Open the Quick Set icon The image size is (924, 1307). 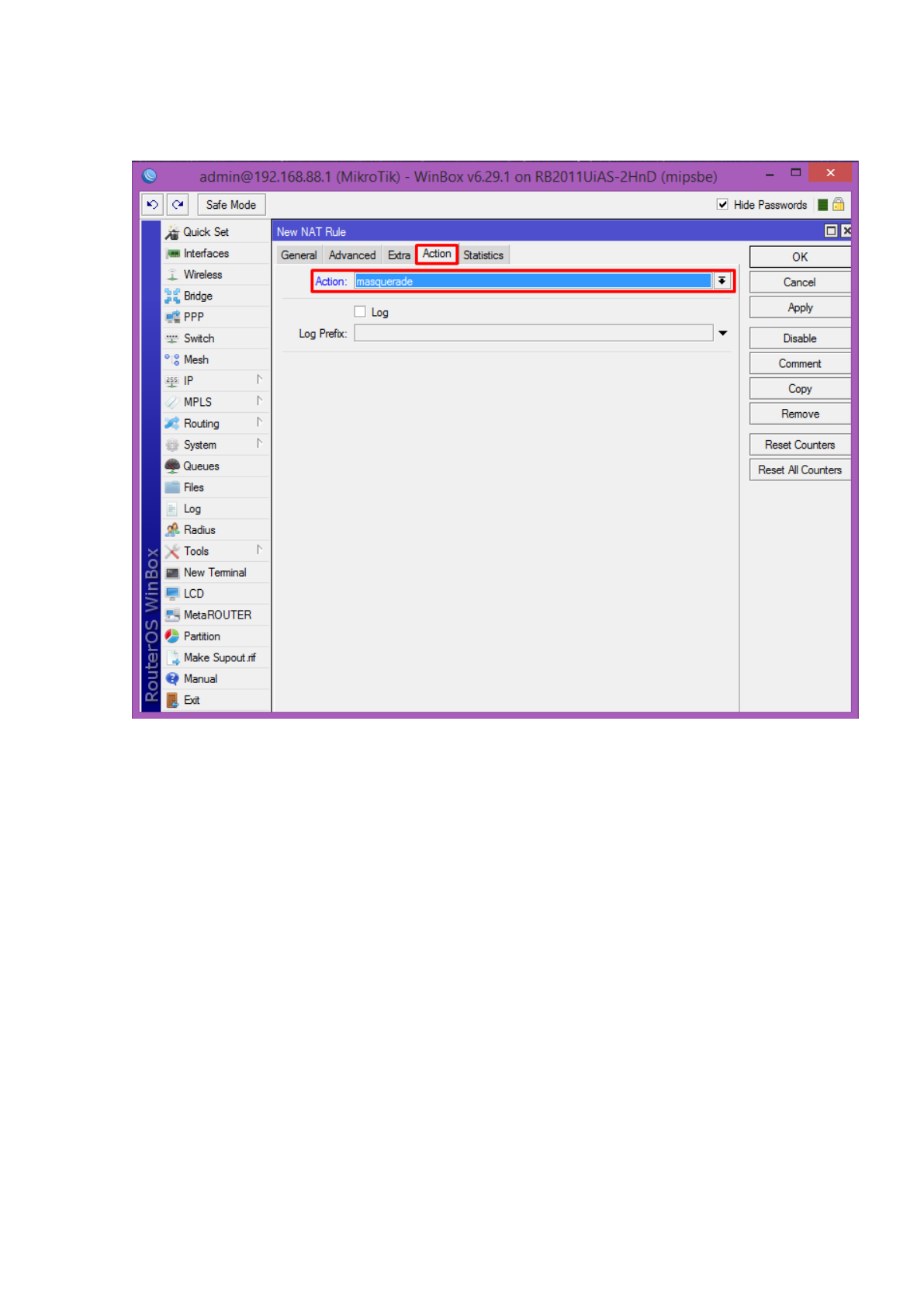coord(172,232)
